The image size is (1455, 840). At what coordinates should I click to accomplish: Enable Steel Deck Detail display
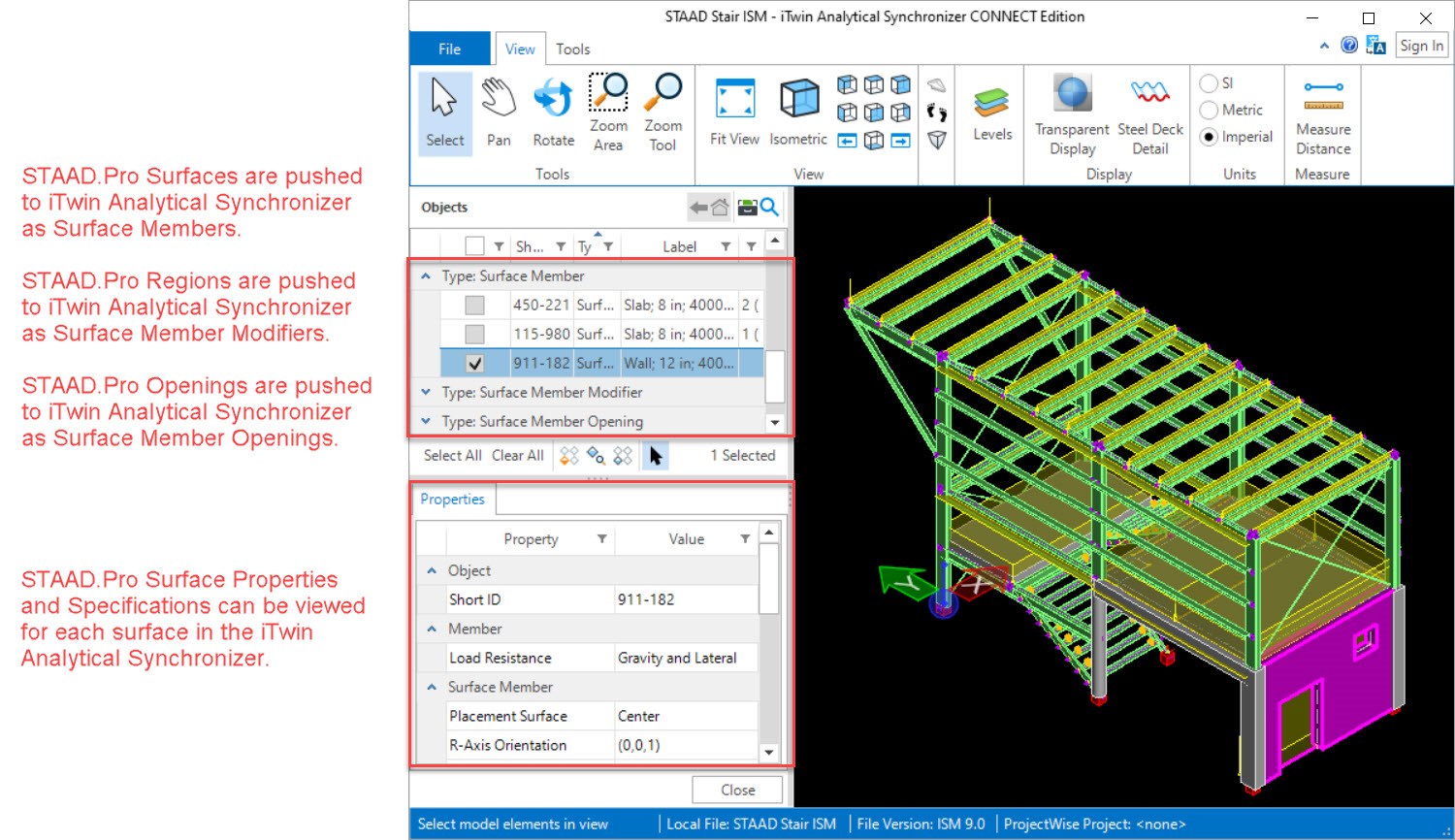point(1150,113)
